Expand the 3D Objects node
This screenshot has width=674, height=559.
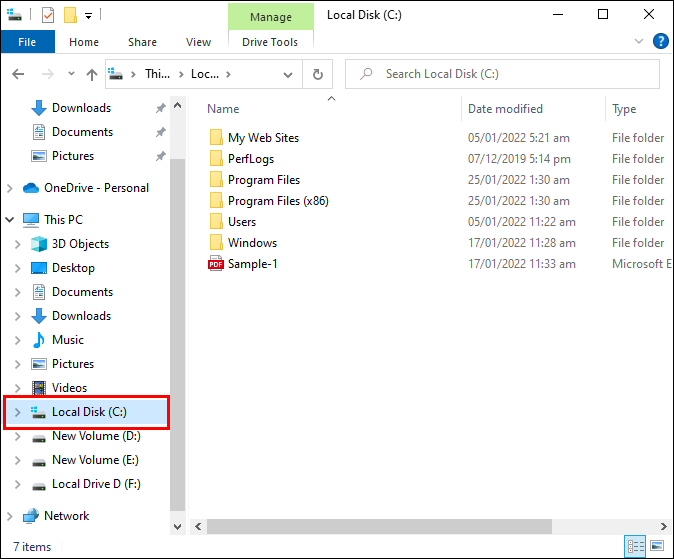tap(17, 244)
